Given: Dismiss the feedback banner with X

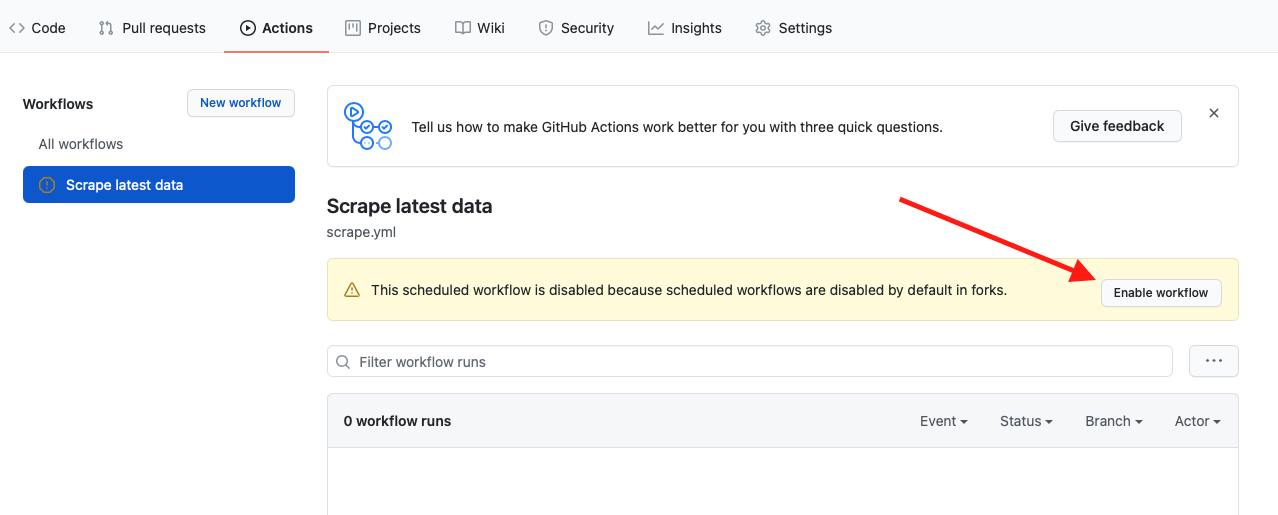Looking at the screenshot, I should (x=1214, y=113).
